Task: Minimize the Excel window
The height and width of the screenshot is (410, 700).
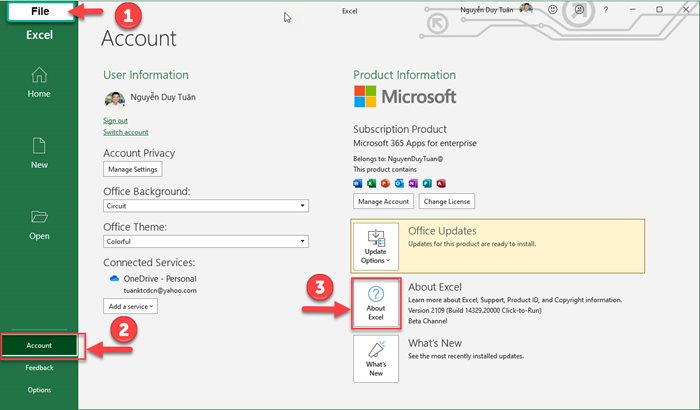Action: pyautogui.click(x=633, y=9)
